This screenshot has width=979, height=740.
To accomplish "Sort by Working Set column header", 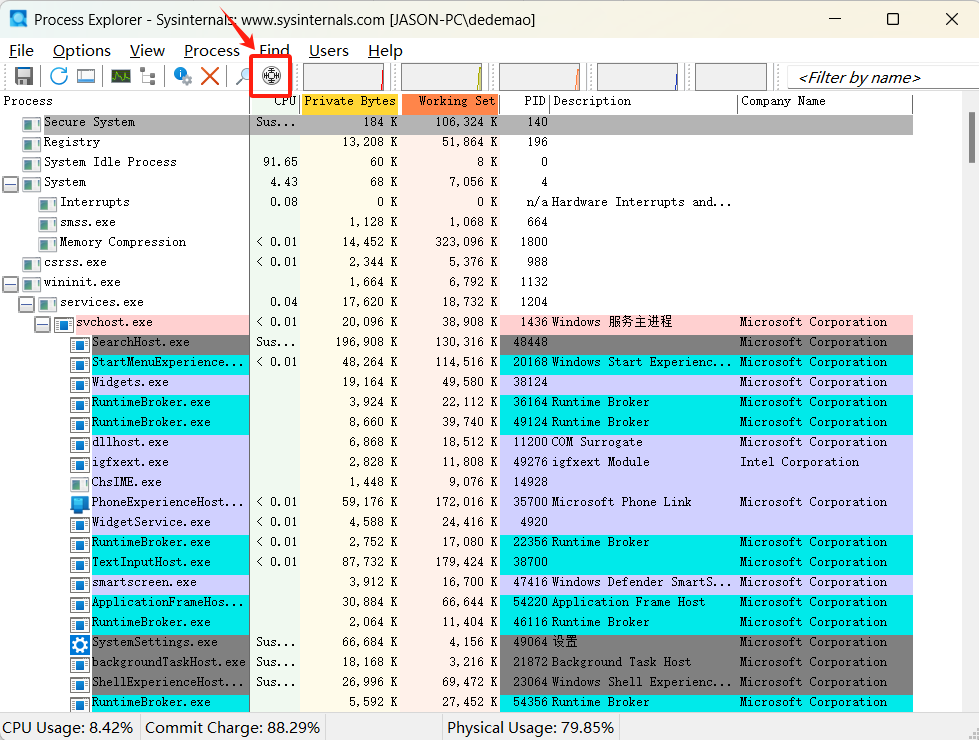I will 450,102.
